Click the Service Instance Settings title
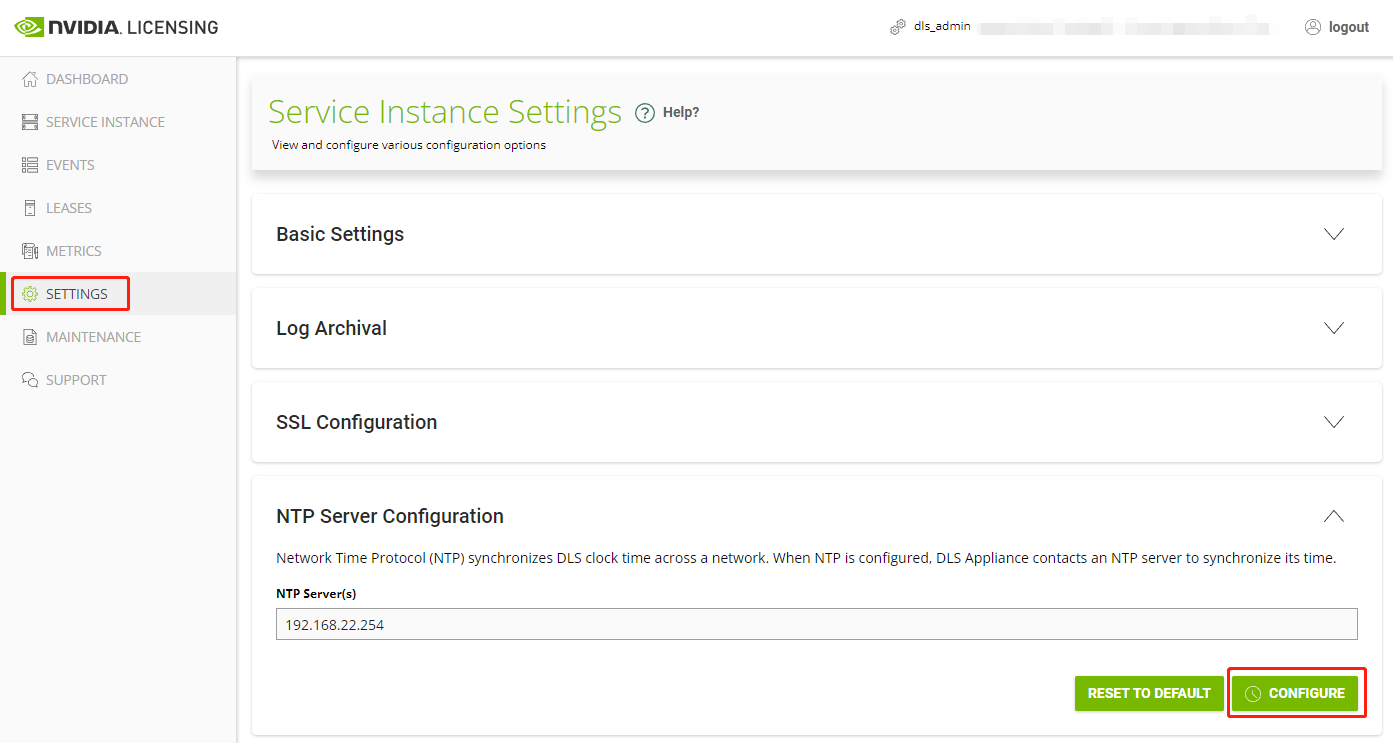Screen dimensions: 1393x743 (445, 112)
